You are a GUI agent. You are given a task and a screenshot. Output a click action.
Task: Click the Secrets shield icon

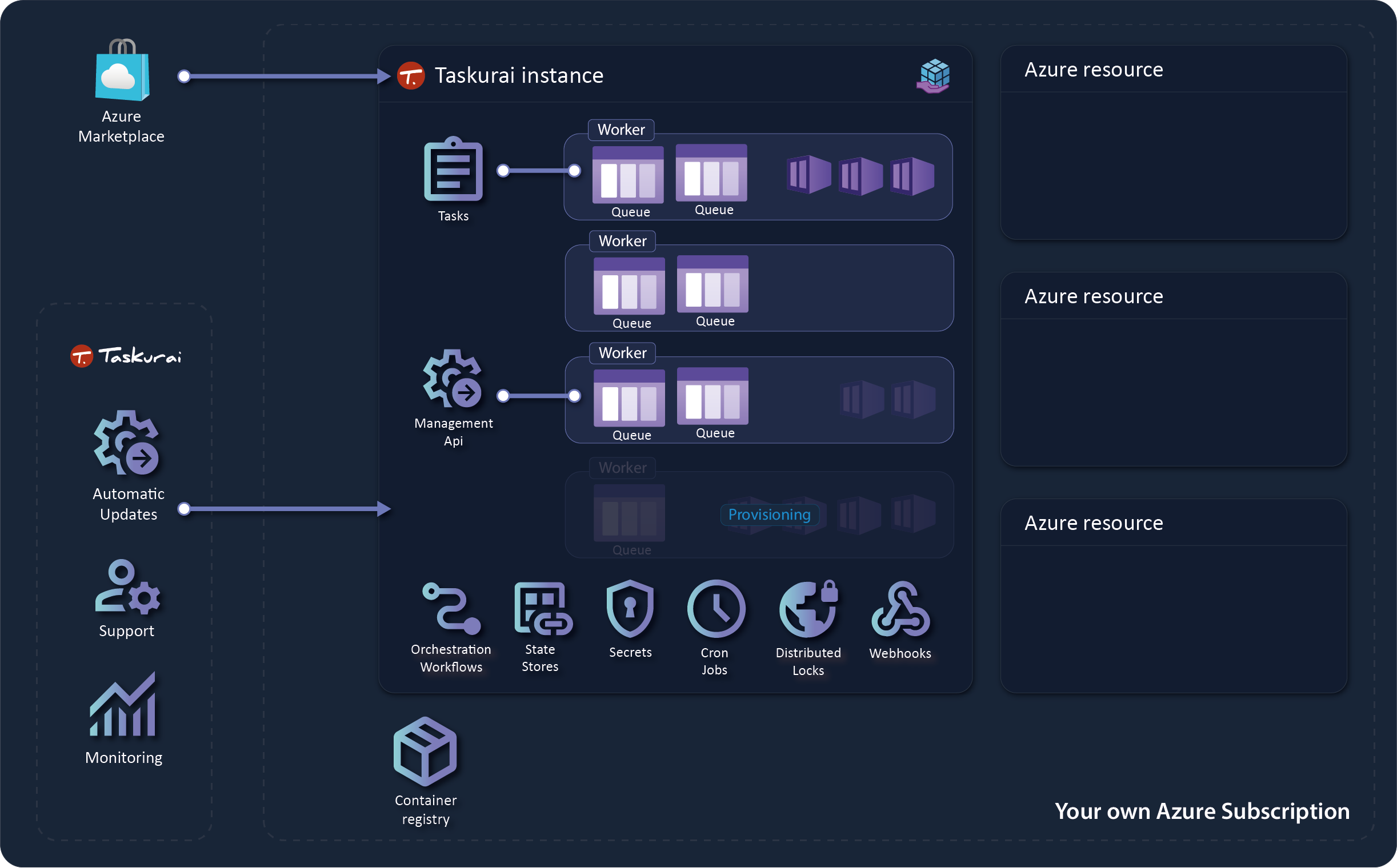tap(630, 609)
